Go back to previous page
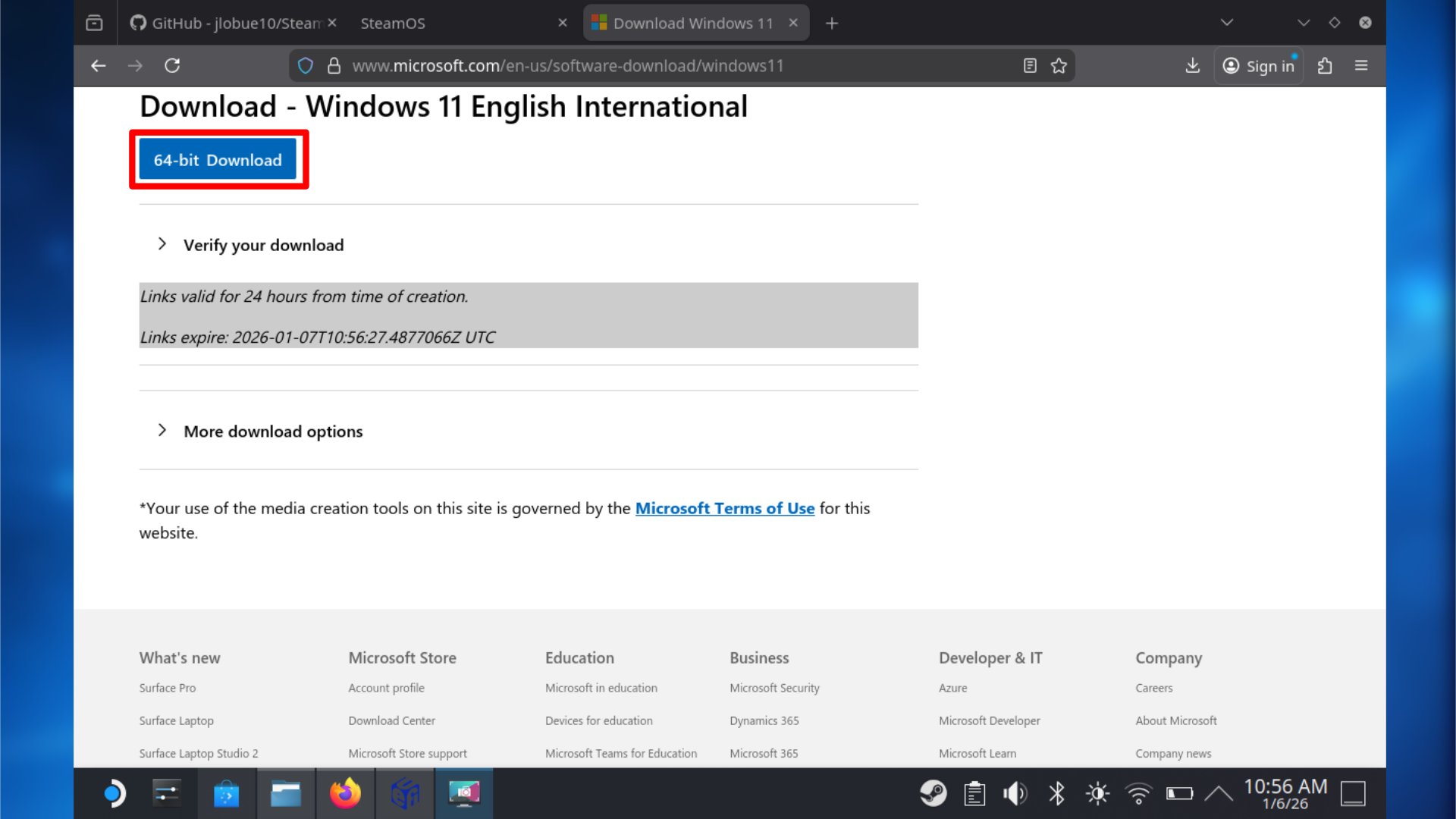Image resolution: width=1456 pixels, height=819 pixels. (x=98, y=66)
